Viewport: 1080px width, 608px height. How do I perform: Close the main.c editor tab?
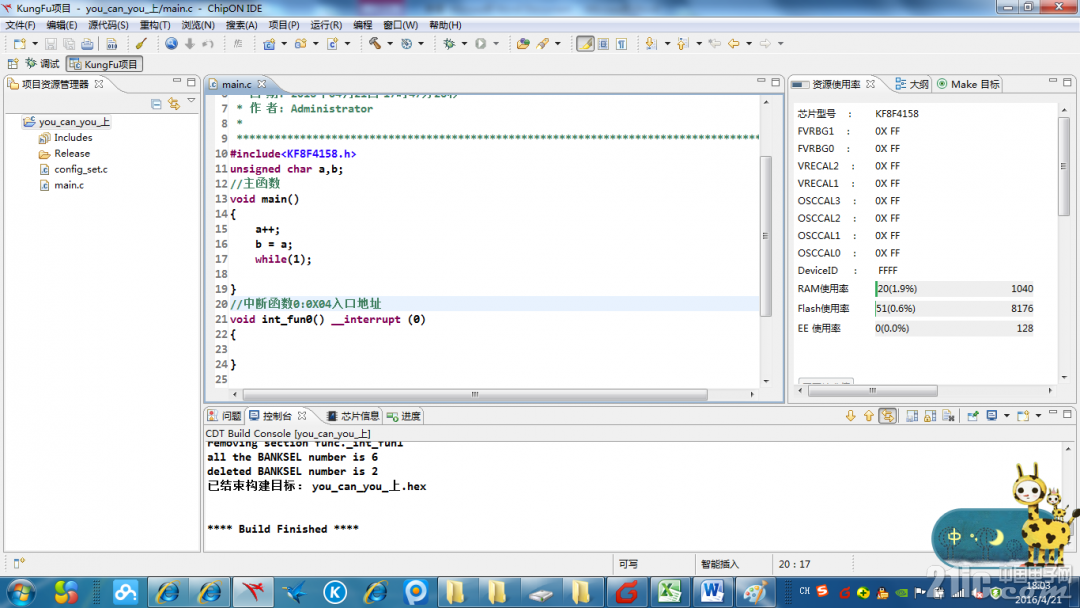(262, 84)
